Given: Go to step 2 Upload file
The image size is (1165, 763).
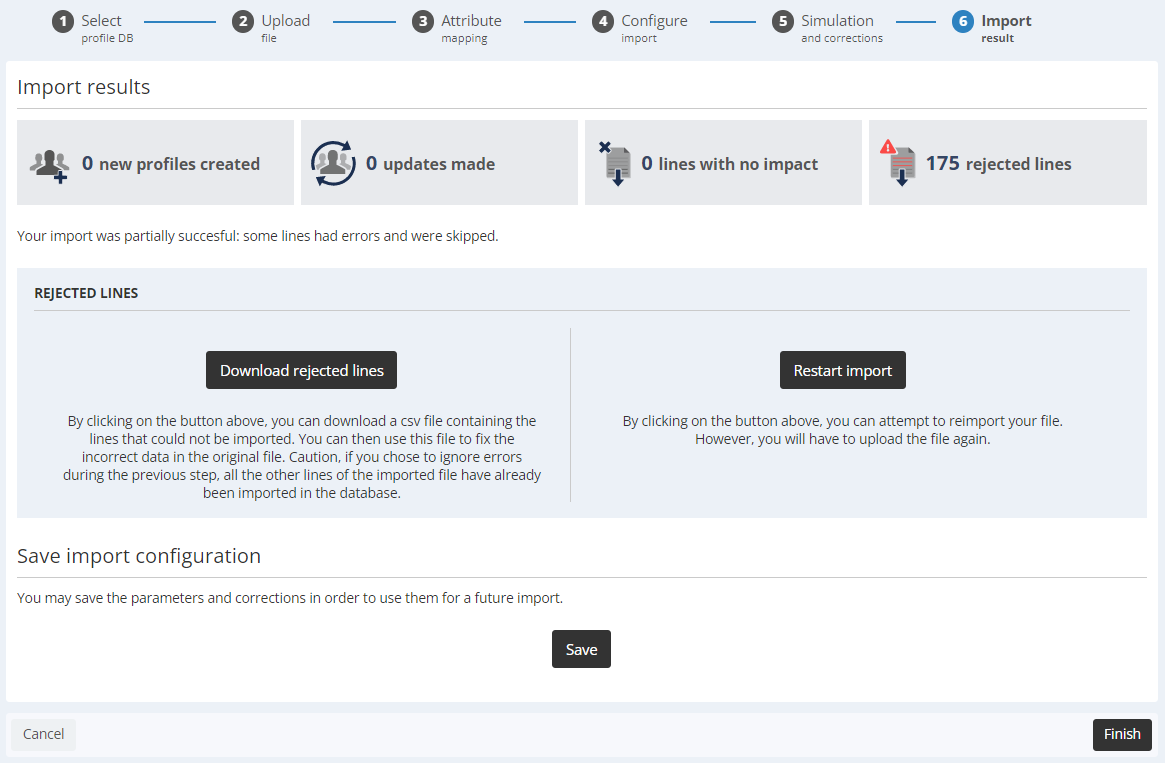Looking at the screenshot, I should (271, 27).
